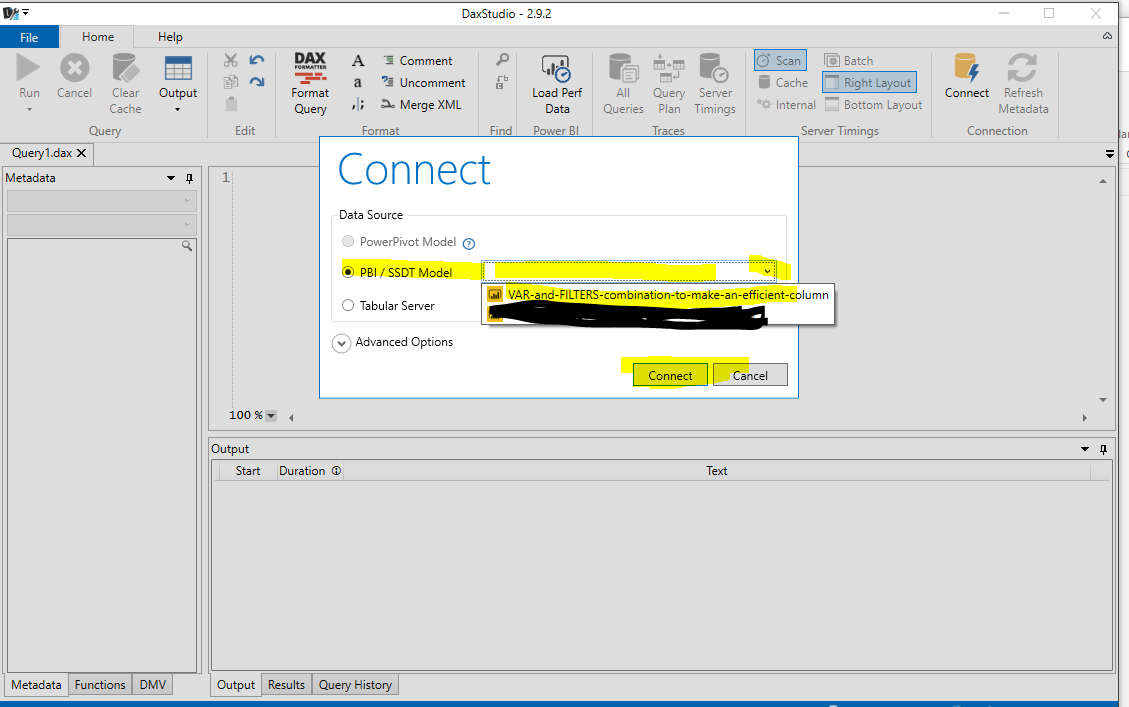This screenshot has width=1129, height=707.
Task: Click the Paste clipboard icon
Action: click(231, 104)
